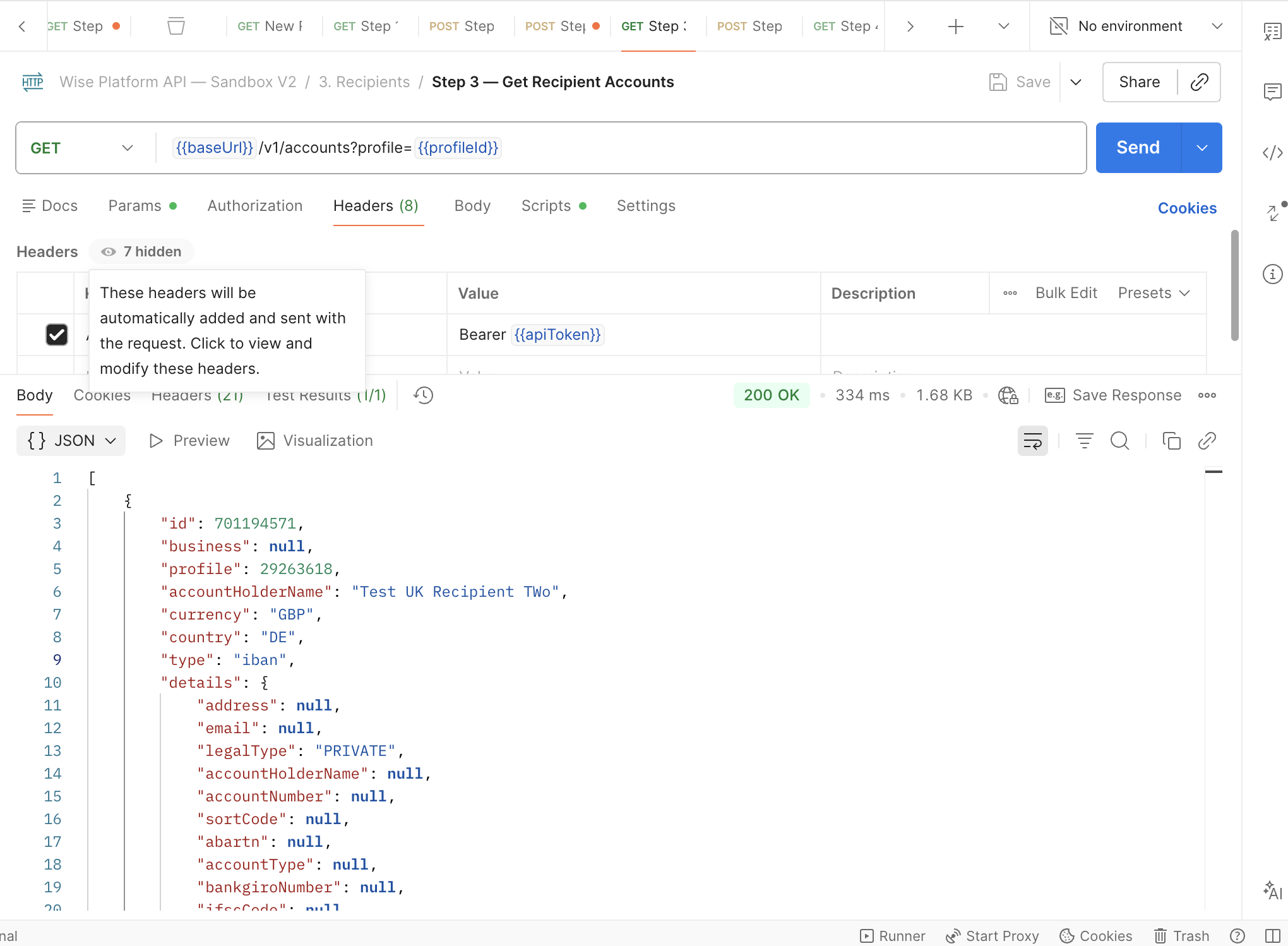This screenshot has height=946, width=1288.
Task: Copy the link to the response
Action: tap(1207, 441)
